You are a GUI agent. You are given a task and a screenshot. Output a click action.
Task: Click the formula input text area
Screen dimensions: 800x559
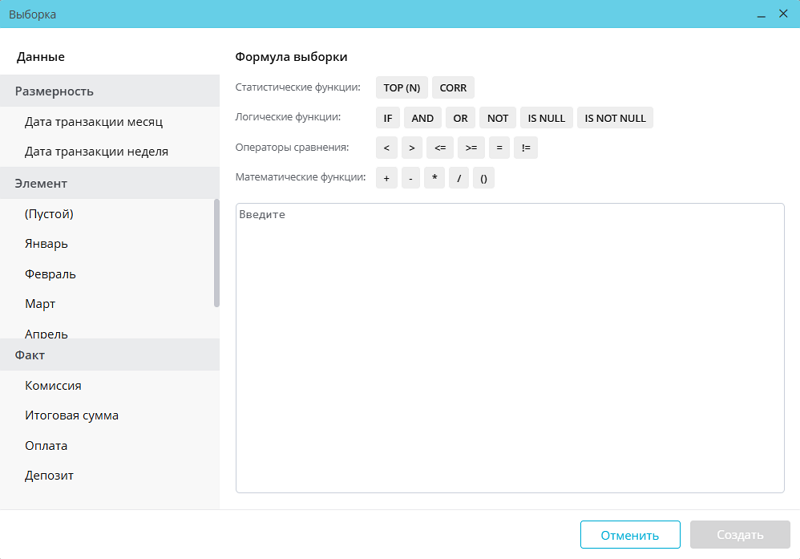click(510, 350)
